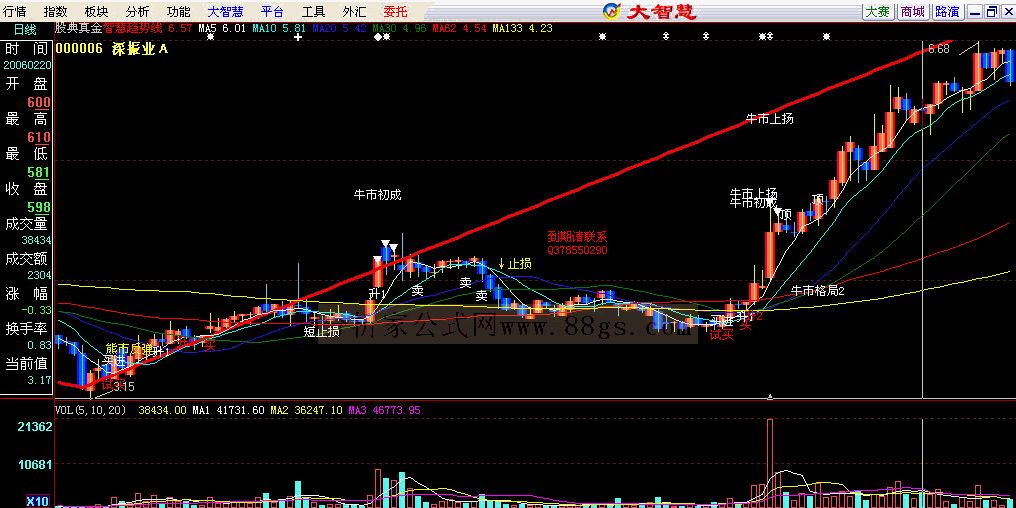Open the 外汇 menu
The image size is (1016, 508).
(x=354, y=11)
